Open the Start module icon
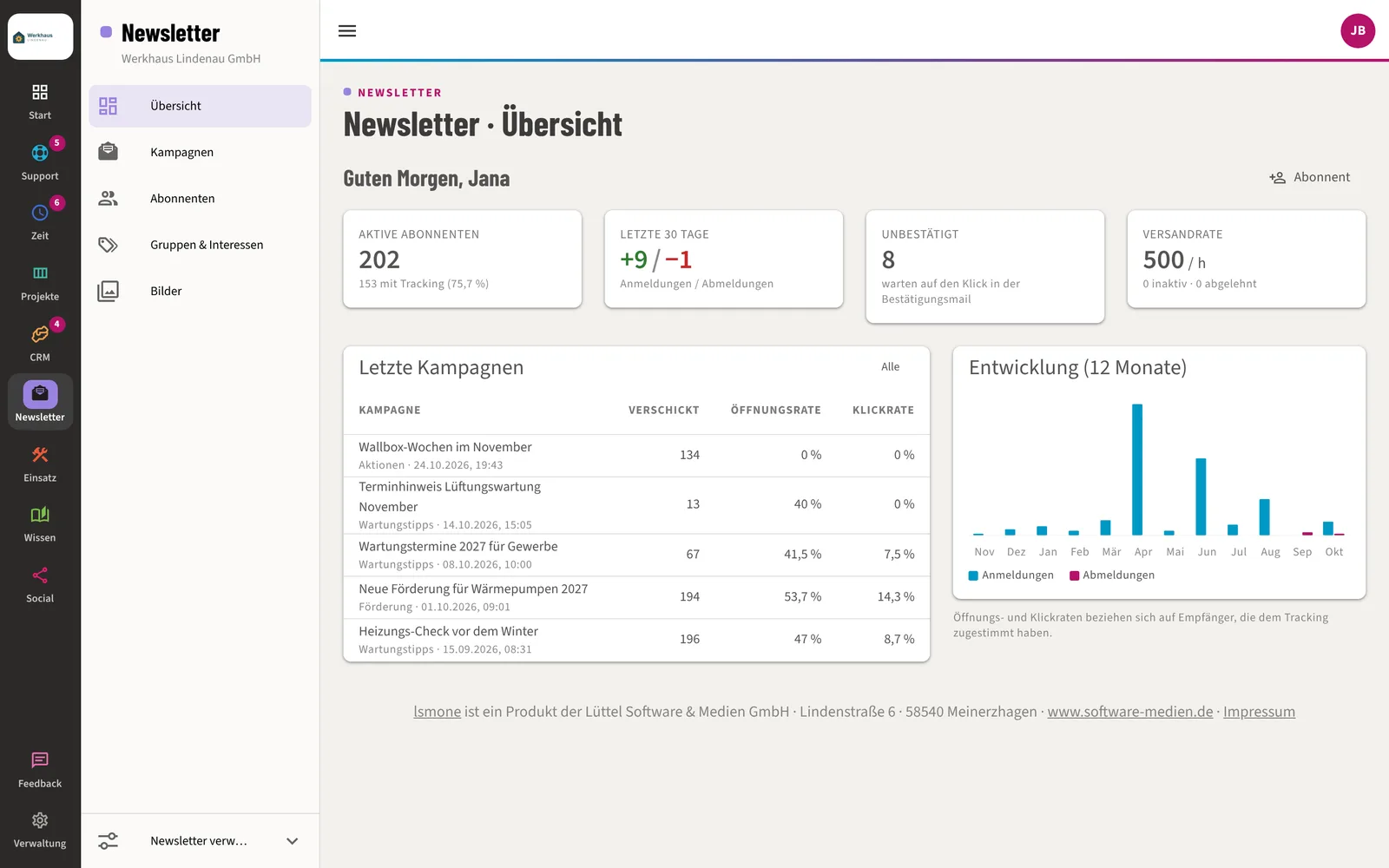 [x=40, y=92]
